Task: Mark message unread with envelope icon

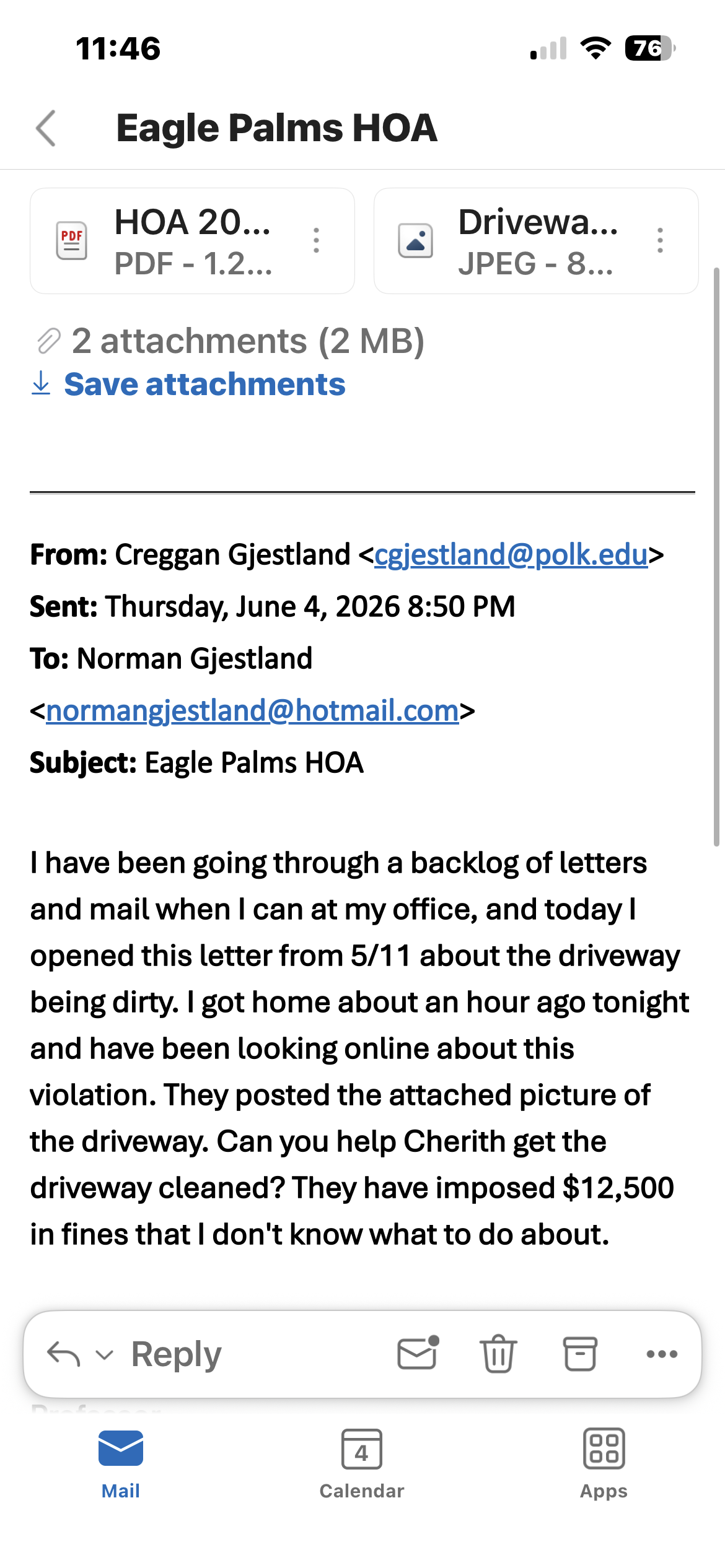Action: 418,1353
